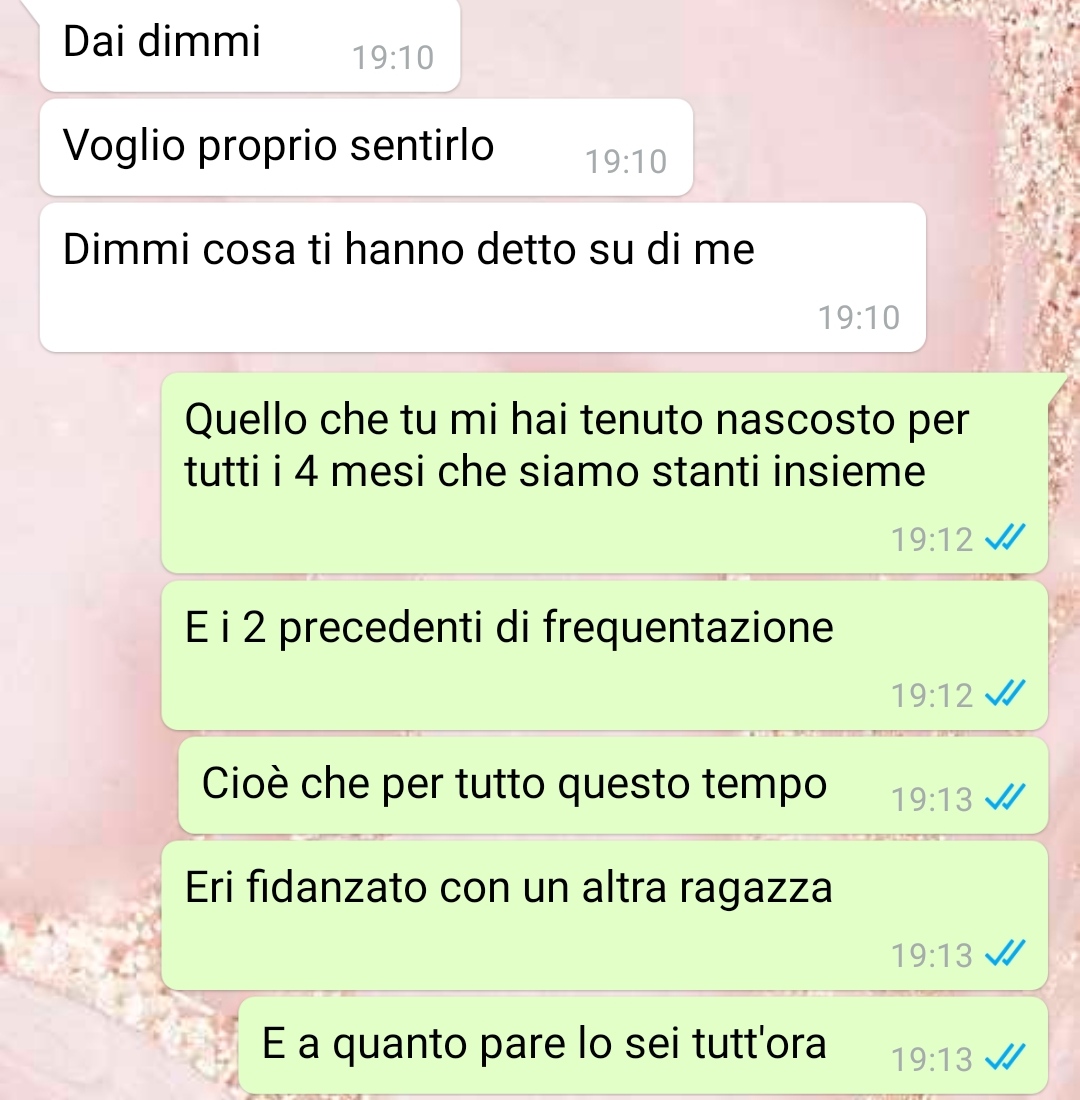Screen dimensions: 1080x1100
Task: Tap the 'Dai dimmi' message bubble
Action: (250, 45)
